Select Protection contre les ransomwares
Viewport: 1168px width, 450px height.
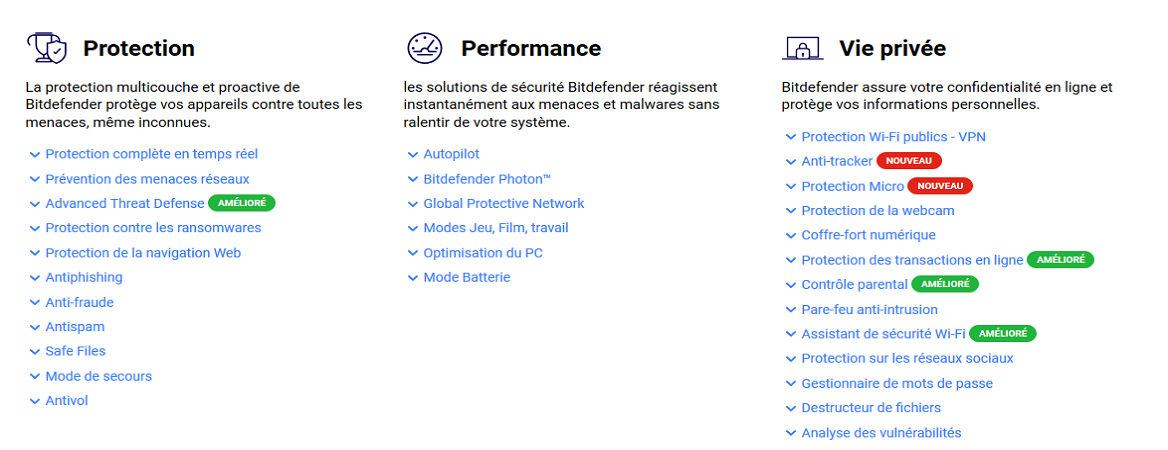(x=153, y=228)
